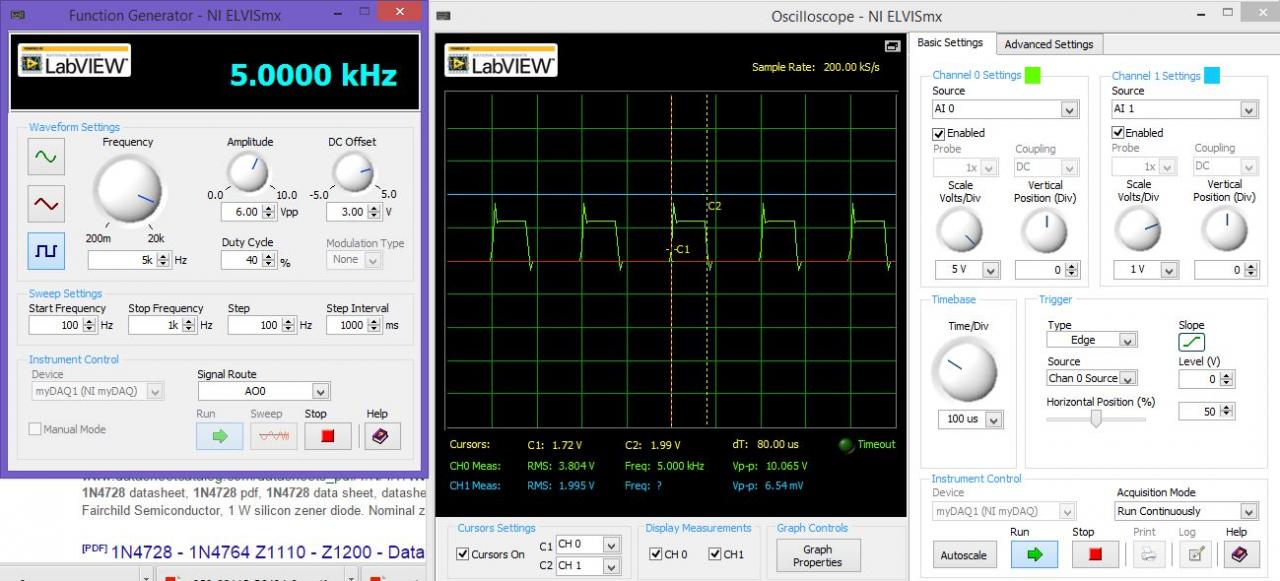Click the Channel 0 Scale Volts/Div knob
This screenshot has height=581, width=1280.
tap(960, 232)
